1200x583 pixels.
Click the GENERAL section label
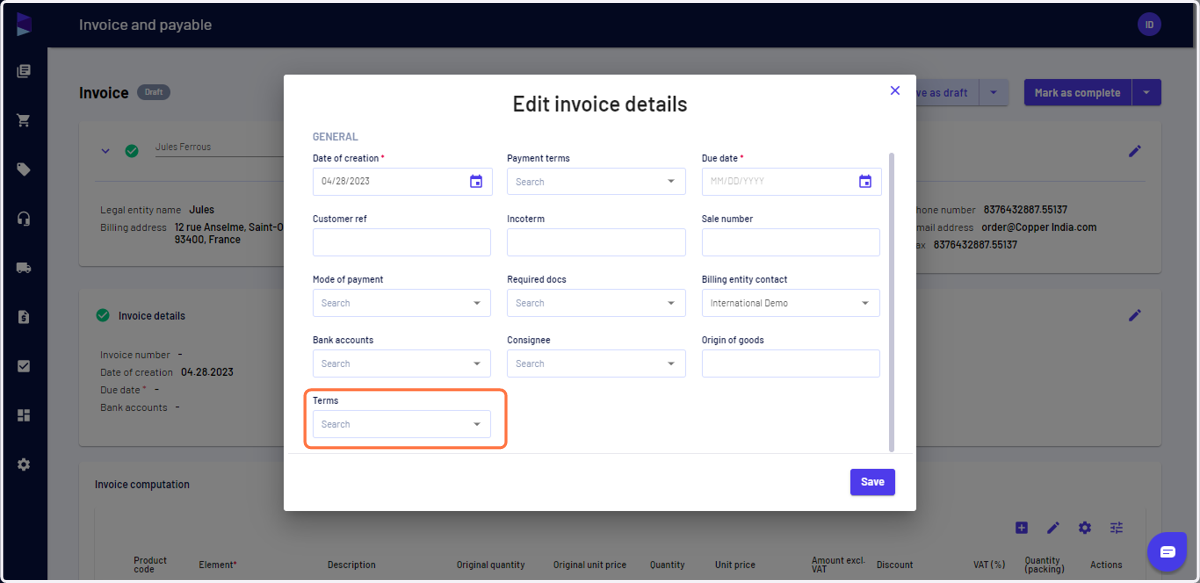click(x=335, y=137)
